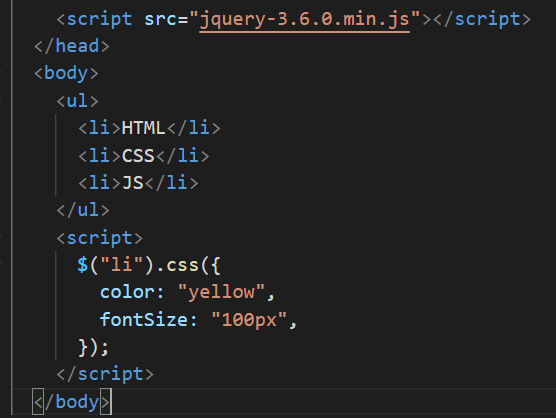Place the cursor at the }); line
Screen dimensions: 556x418
[93, 347]
